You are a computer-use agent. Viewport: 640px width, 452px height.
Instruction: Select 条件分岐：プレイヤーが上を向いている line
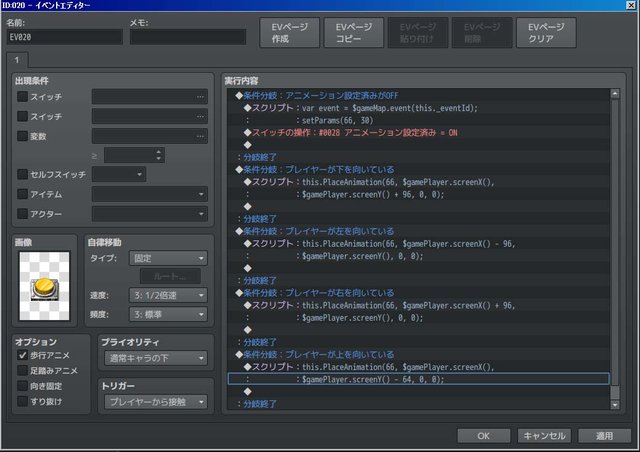418,354
